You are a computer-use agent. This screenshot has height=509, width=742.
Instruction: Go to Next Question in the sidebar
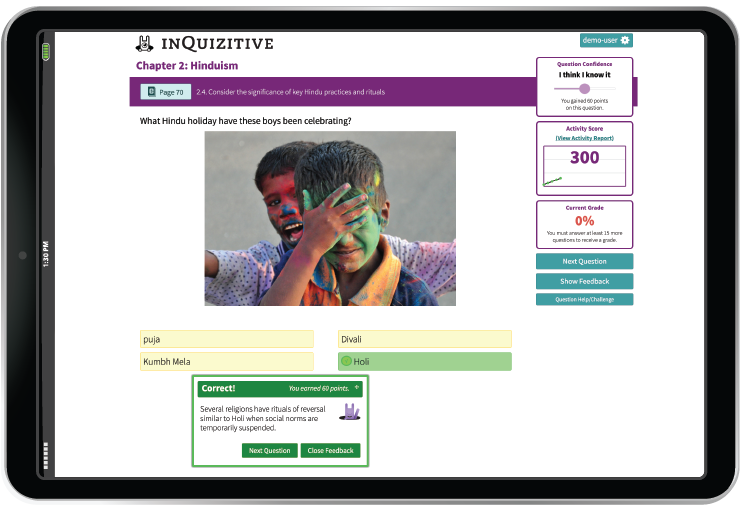(584, 261)
